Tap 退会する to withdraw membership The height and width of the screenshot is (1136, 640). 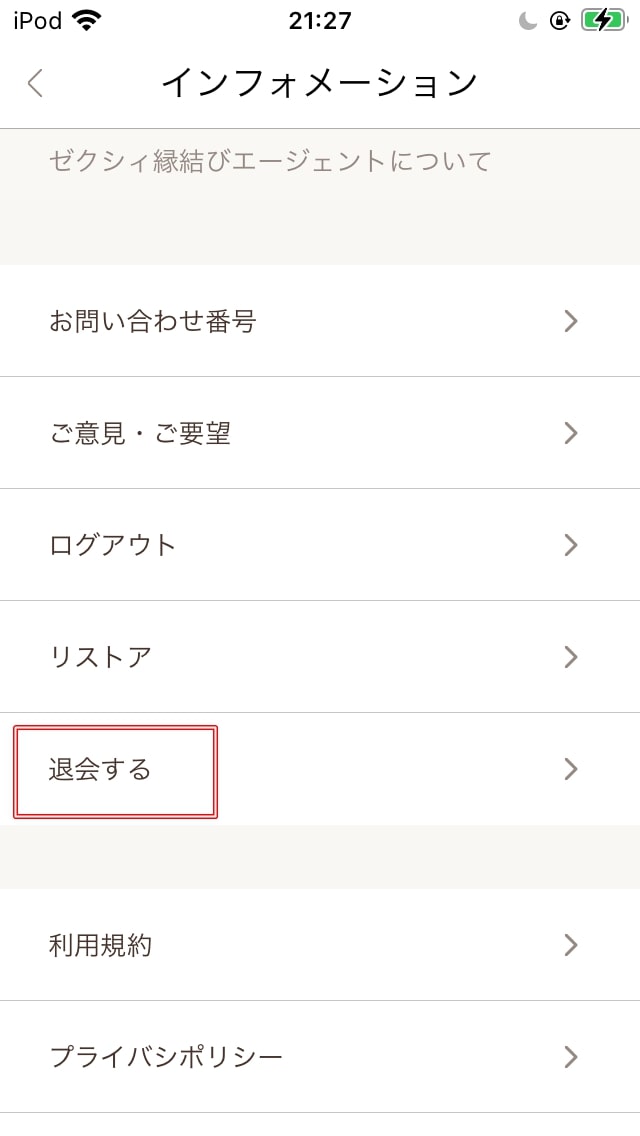(x=101, y=769)
